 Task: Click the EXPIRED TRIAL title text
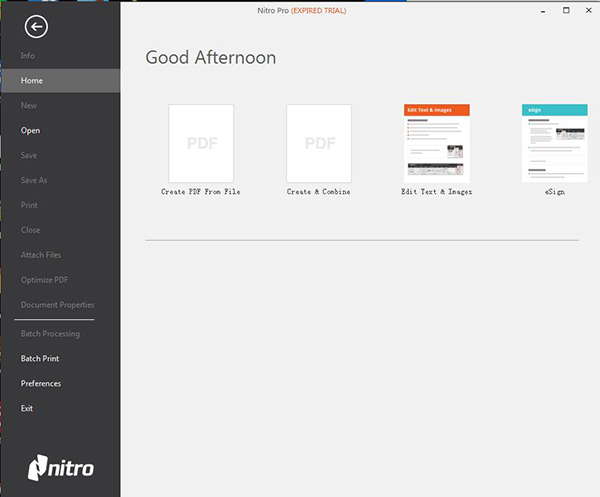pos(318,11)
